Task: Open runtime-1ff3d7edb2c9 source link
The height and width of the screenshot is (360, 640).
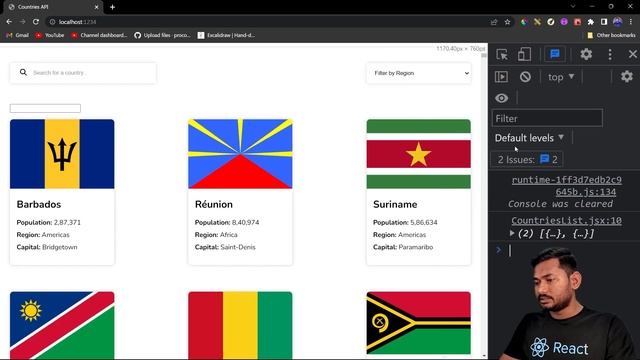Action: [567, 186]
